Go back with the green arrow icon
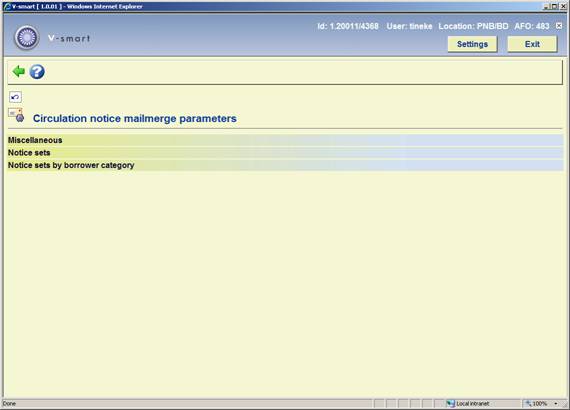The height and width of the screenshot is (410, 570). [x=18, y=71]
